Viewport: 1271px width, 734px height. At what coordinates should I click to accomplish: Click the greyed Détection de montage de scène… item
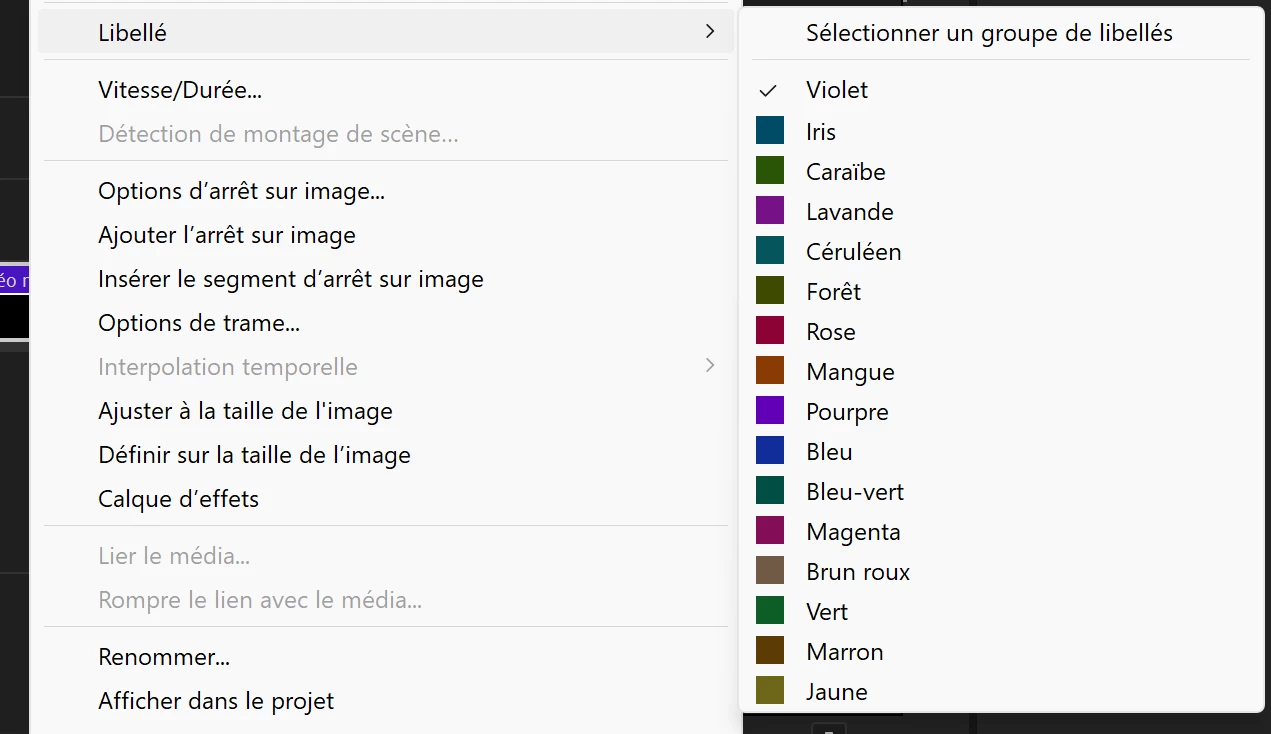[278, 134]
